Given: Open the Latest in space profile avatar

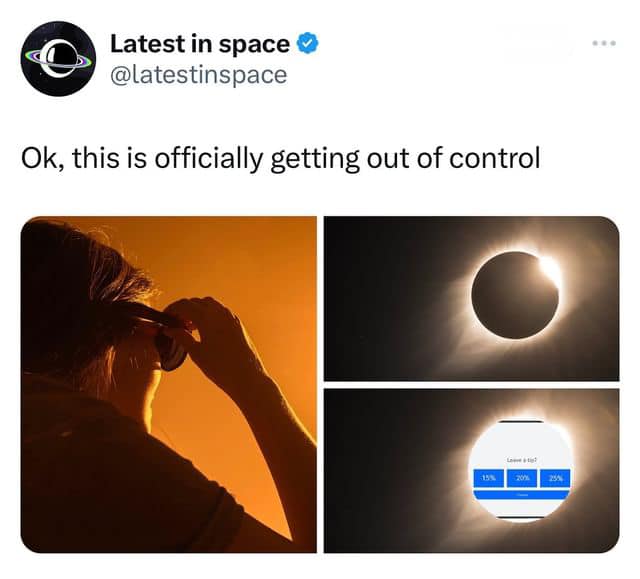Looking at the screenshot, I should tap(58, 58).
